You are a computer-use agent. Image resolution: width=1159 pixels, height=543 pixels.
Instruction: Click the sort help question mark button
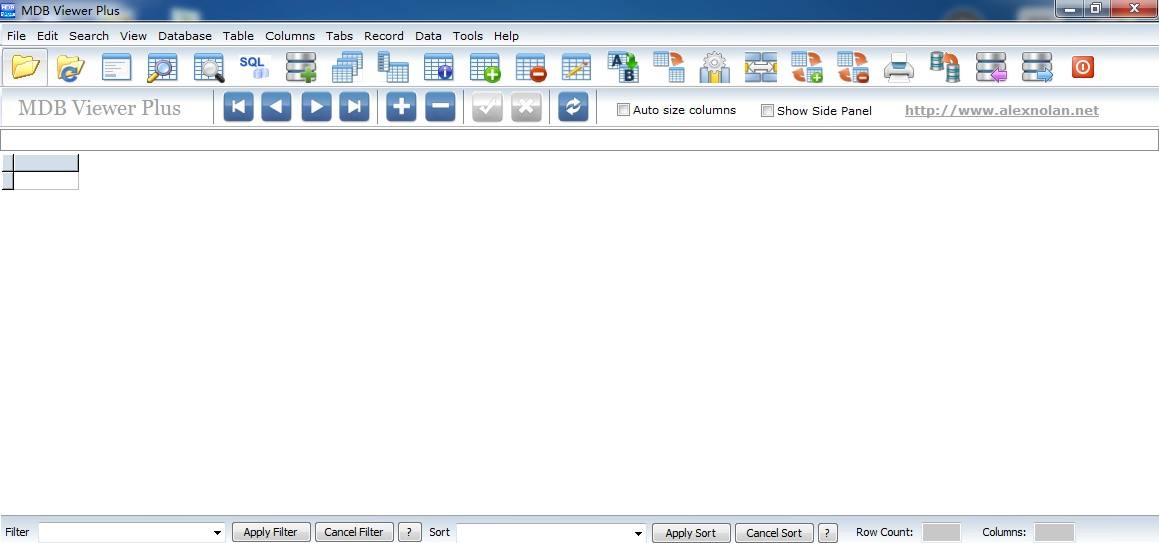click(828, 533)
